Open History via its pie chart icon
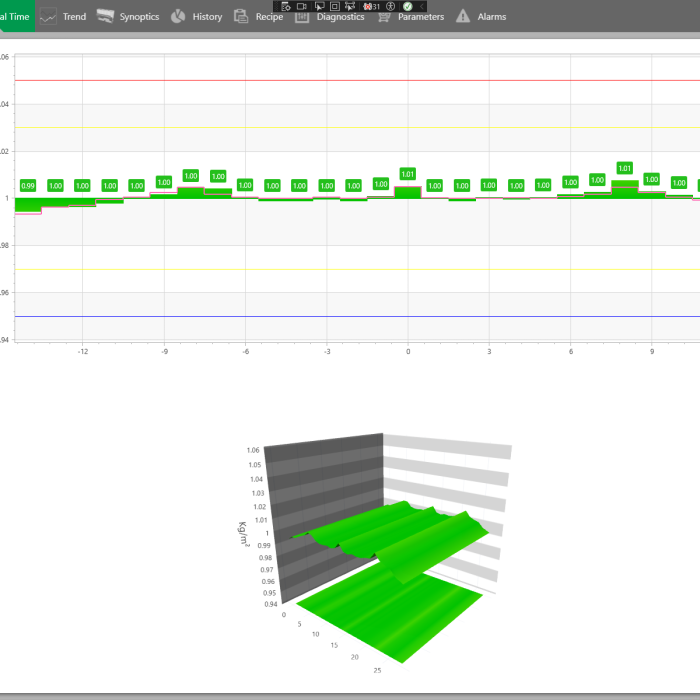The image size is (700, 700). 177,16
